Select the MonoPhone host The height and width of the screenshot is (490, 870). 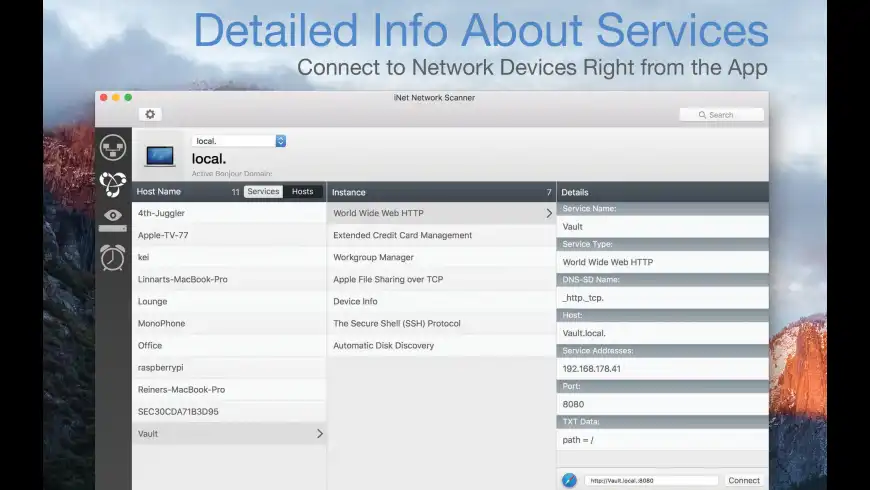229,324
